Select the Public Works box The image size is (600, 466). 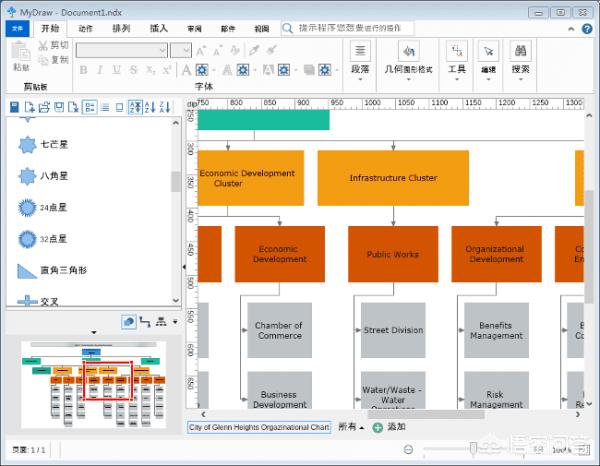click(x=393, y=254)
